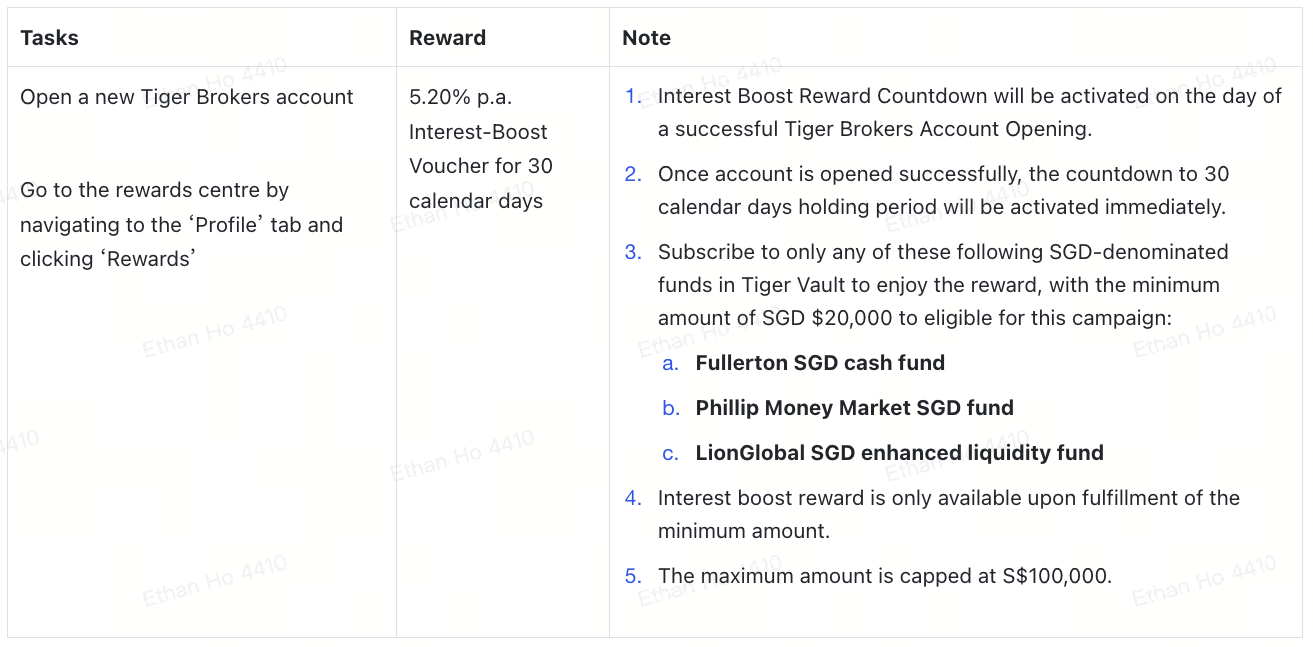Image resolution: width=1313 pixels, height=647 pixels.
Task: Click list number 5 marker in Note
Action: (633, 576)
